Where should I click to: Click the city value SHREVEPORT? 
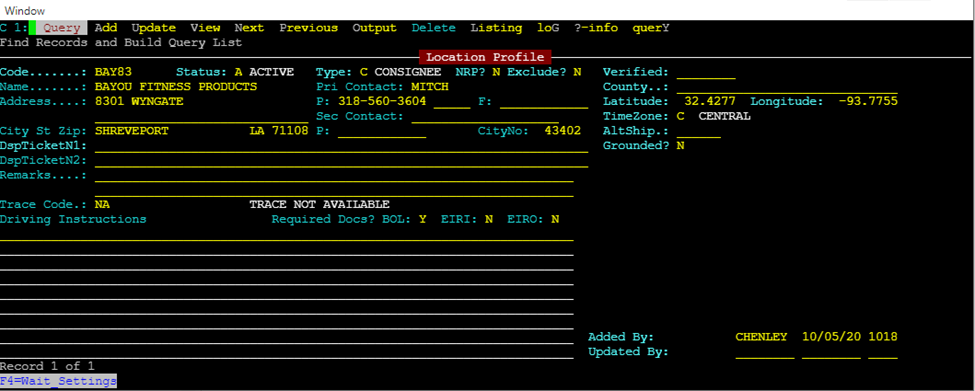tap(132, 131)
